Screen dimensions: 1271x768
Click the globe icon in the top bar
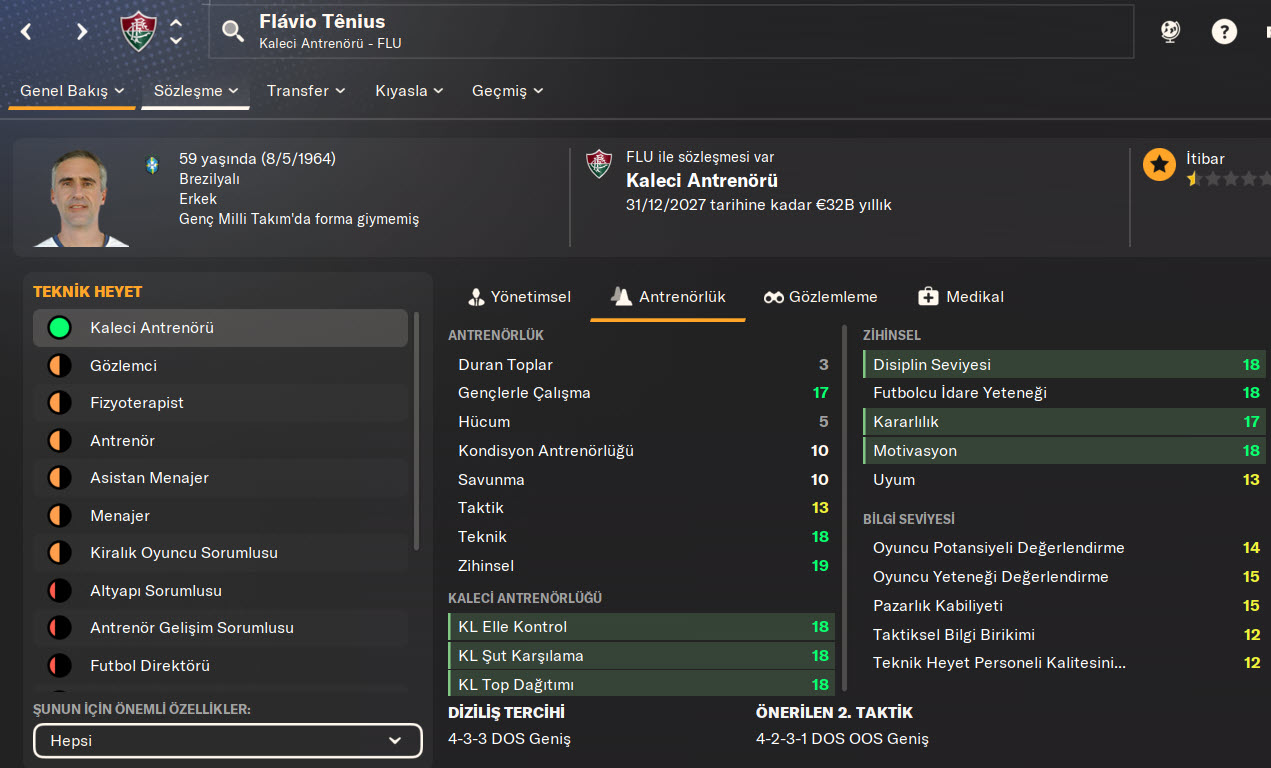pyautogui.click(x=1170, y=31)
